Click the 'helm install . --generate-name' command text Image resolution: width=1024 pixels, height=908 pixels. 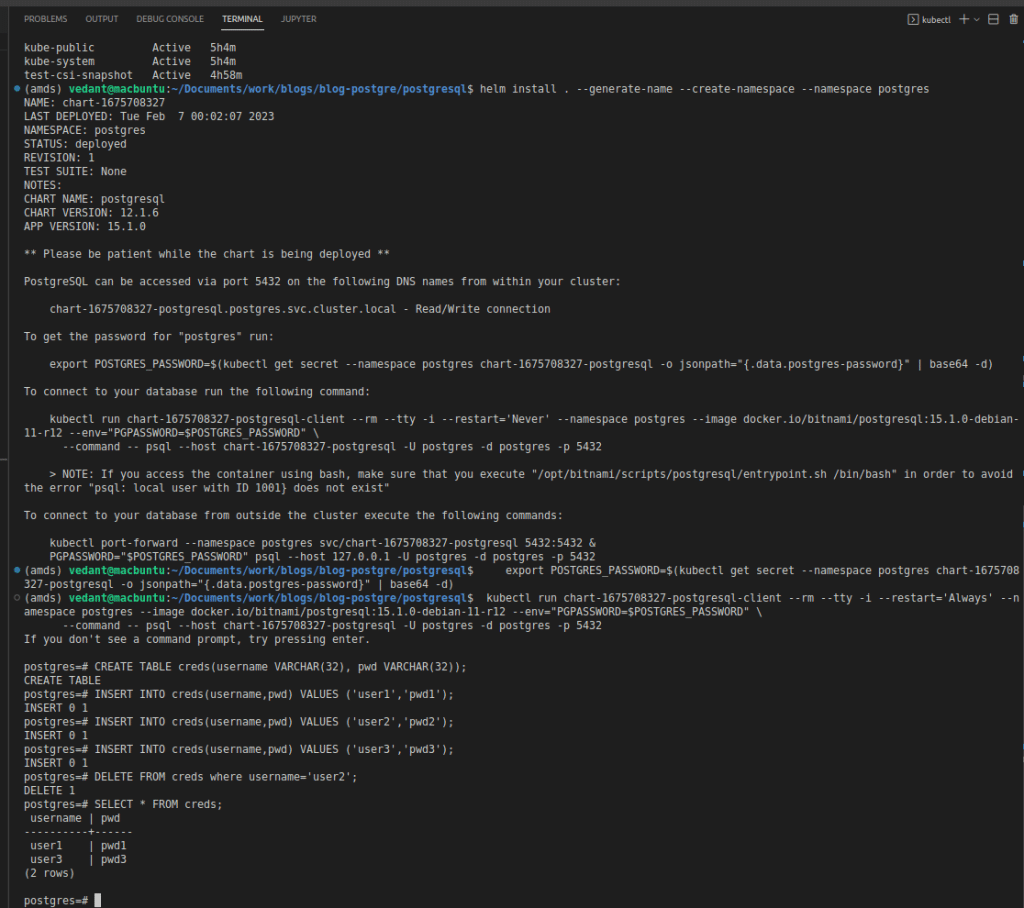pos(704,88)
